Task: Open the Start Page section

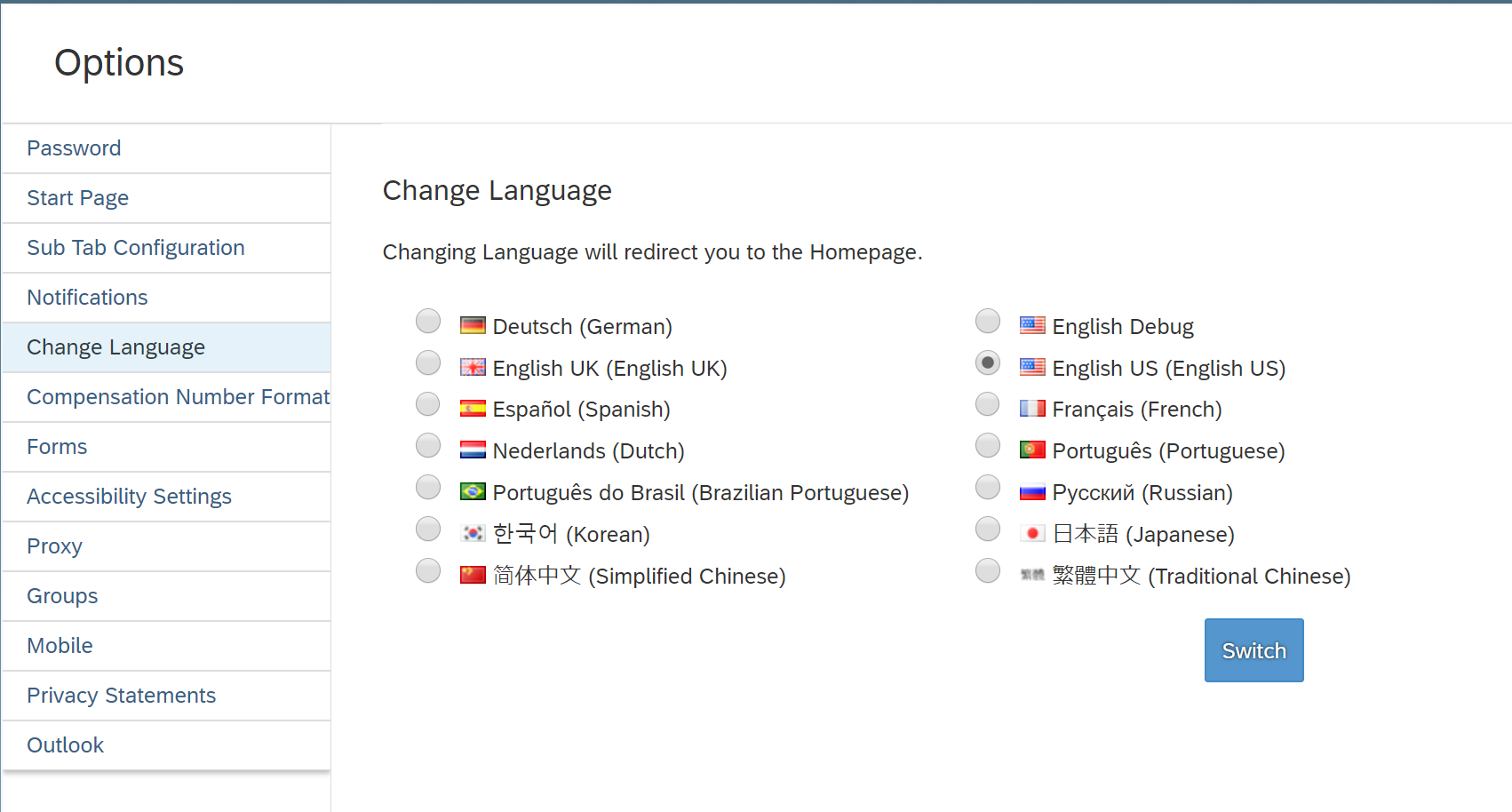Action: point(166,198)
